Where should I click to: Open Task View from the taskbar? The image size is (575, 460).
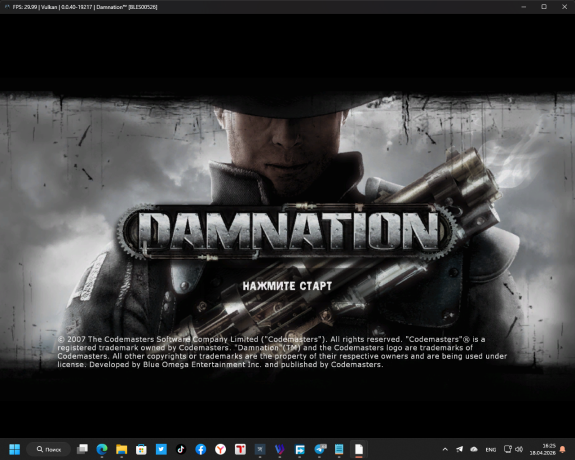82,449
